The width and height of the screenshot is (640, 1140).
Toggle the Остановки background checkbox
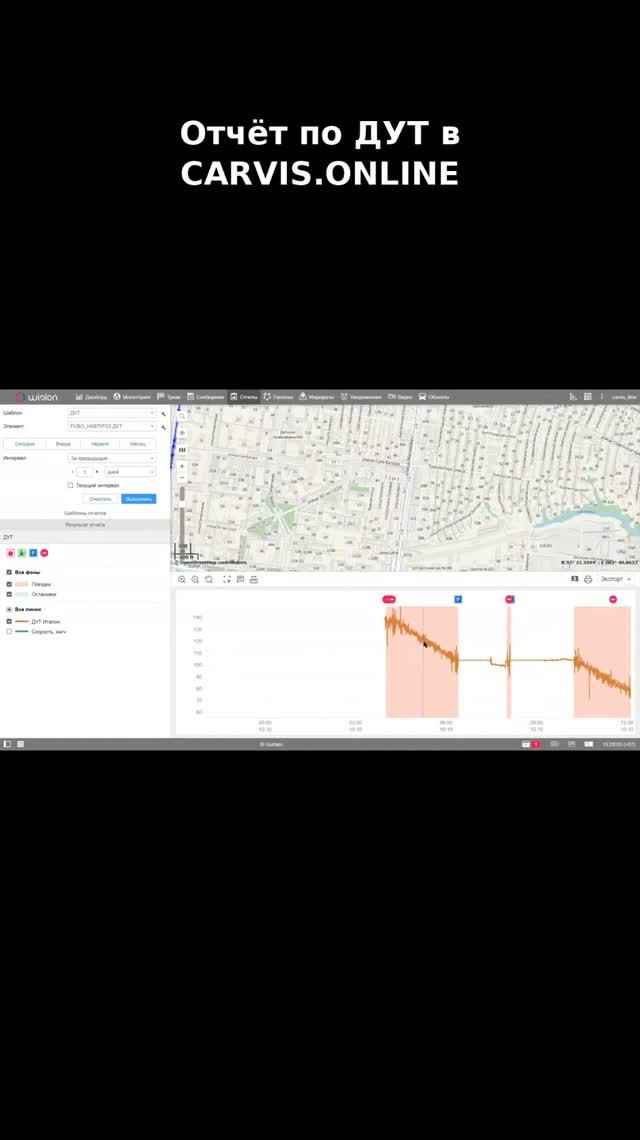(9, 595)
